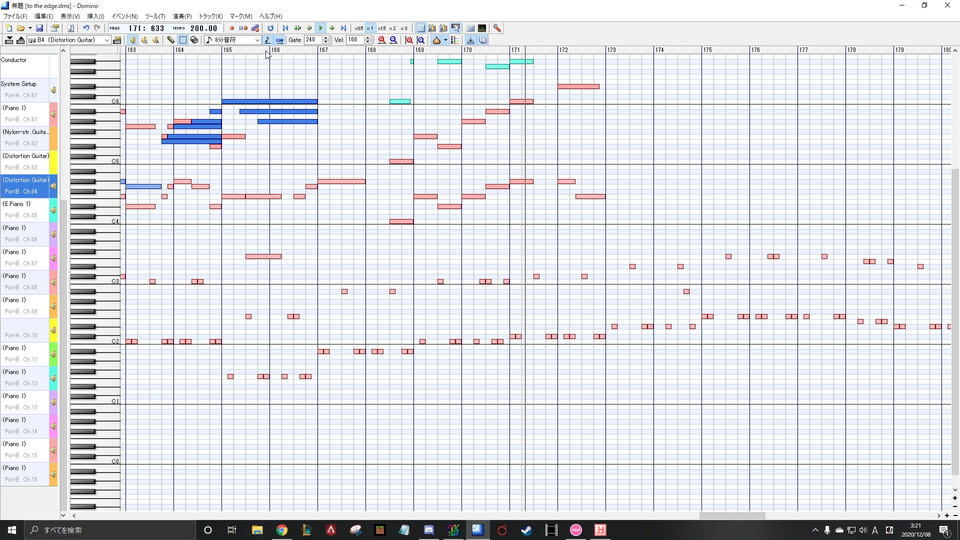Click the piano keyboard icon beside the track selector
The image size is (960, 540).
tap(31, 40)
